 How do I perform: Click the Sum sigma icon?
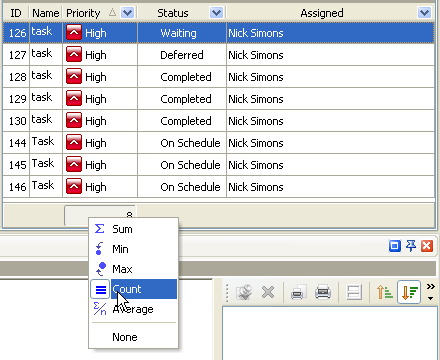pos(100,229)
